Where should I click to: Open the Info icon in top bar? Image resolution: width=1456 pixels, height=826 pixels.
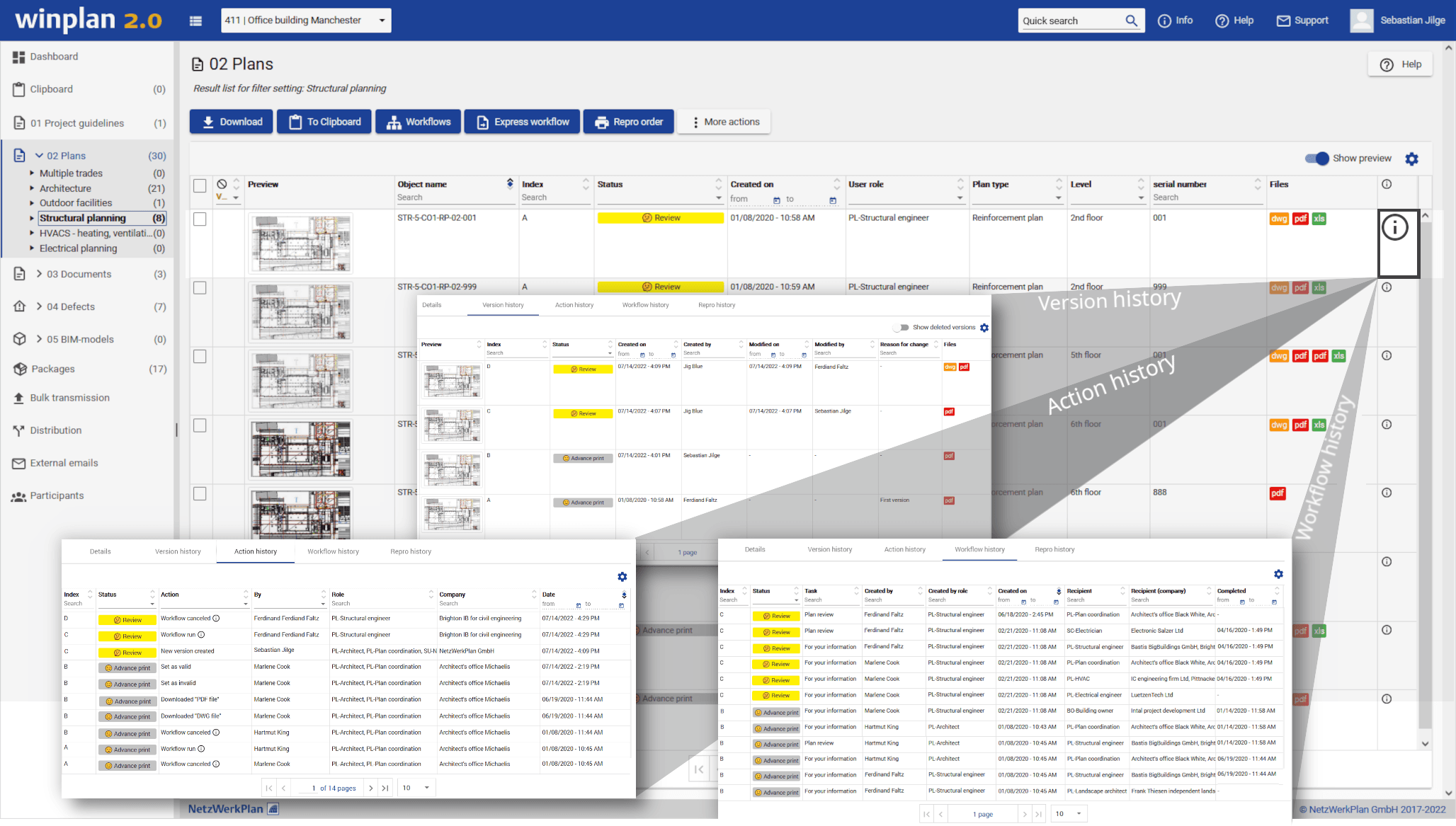[1164, 21]
